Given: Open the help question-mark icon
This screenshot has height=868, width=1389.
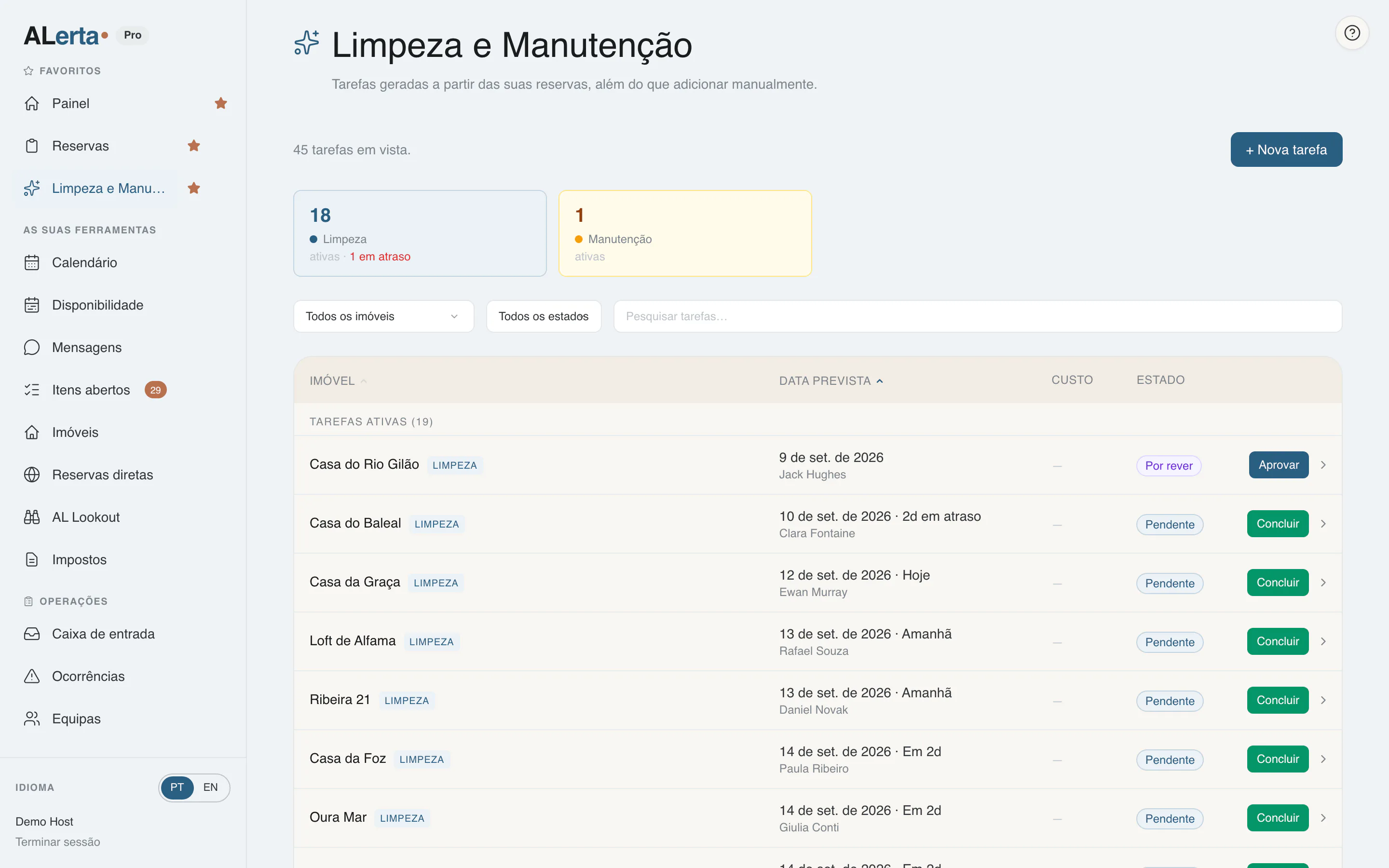Looking at the screenshot, I should point(1352,33).
